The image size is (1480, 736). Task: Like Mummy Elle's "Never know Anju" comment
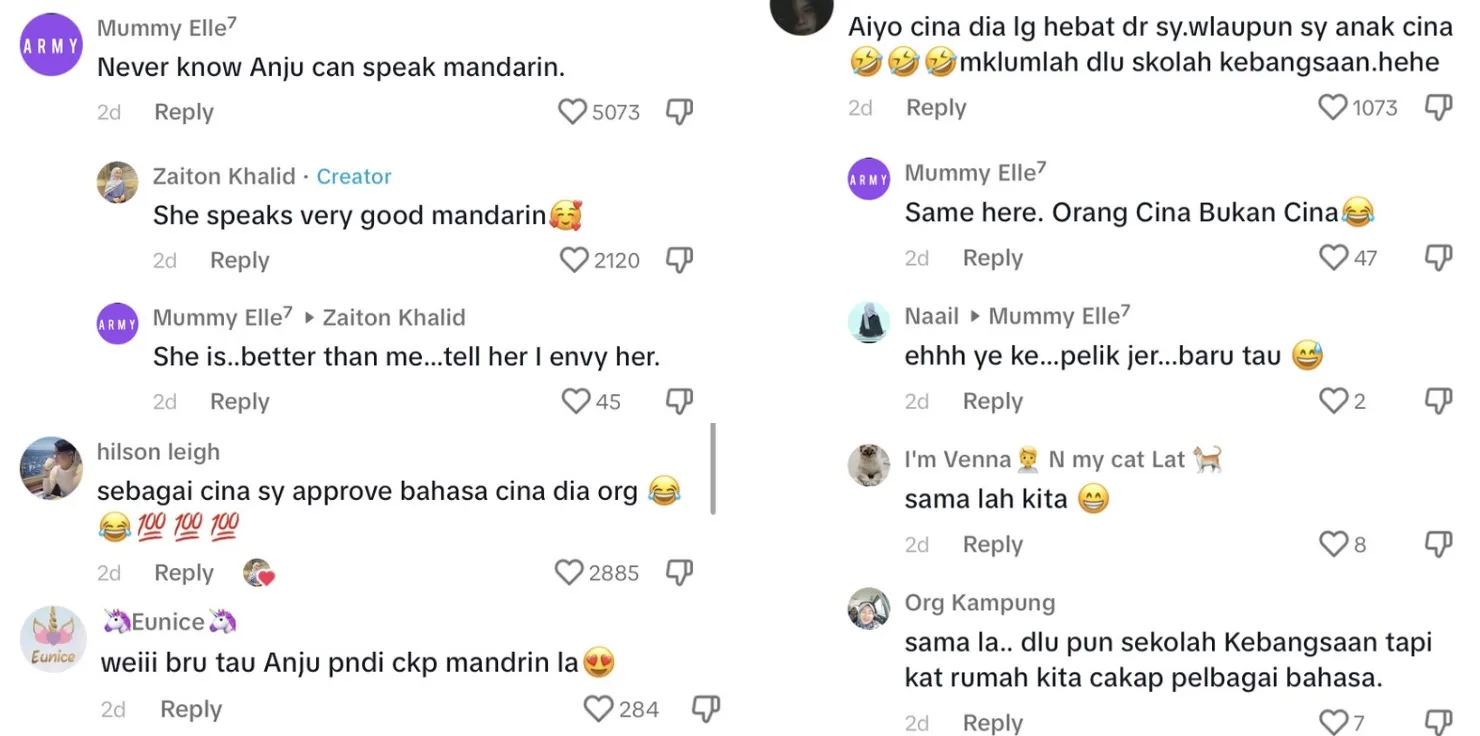pyautogui.click(x=572, y=111)
